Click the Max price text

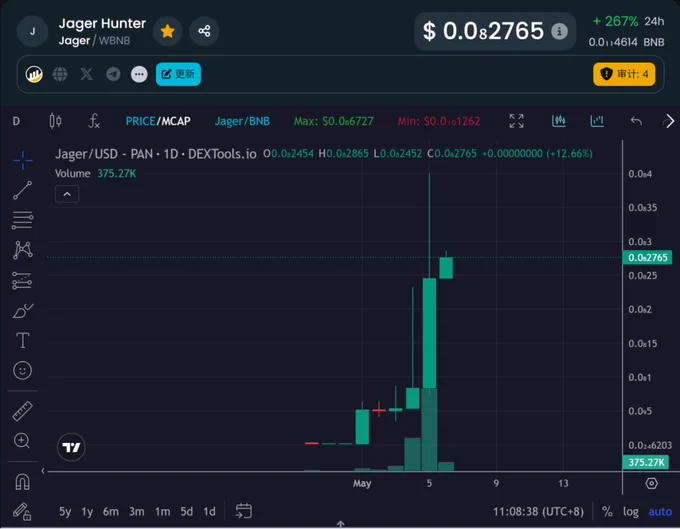(x=333, y=121)
